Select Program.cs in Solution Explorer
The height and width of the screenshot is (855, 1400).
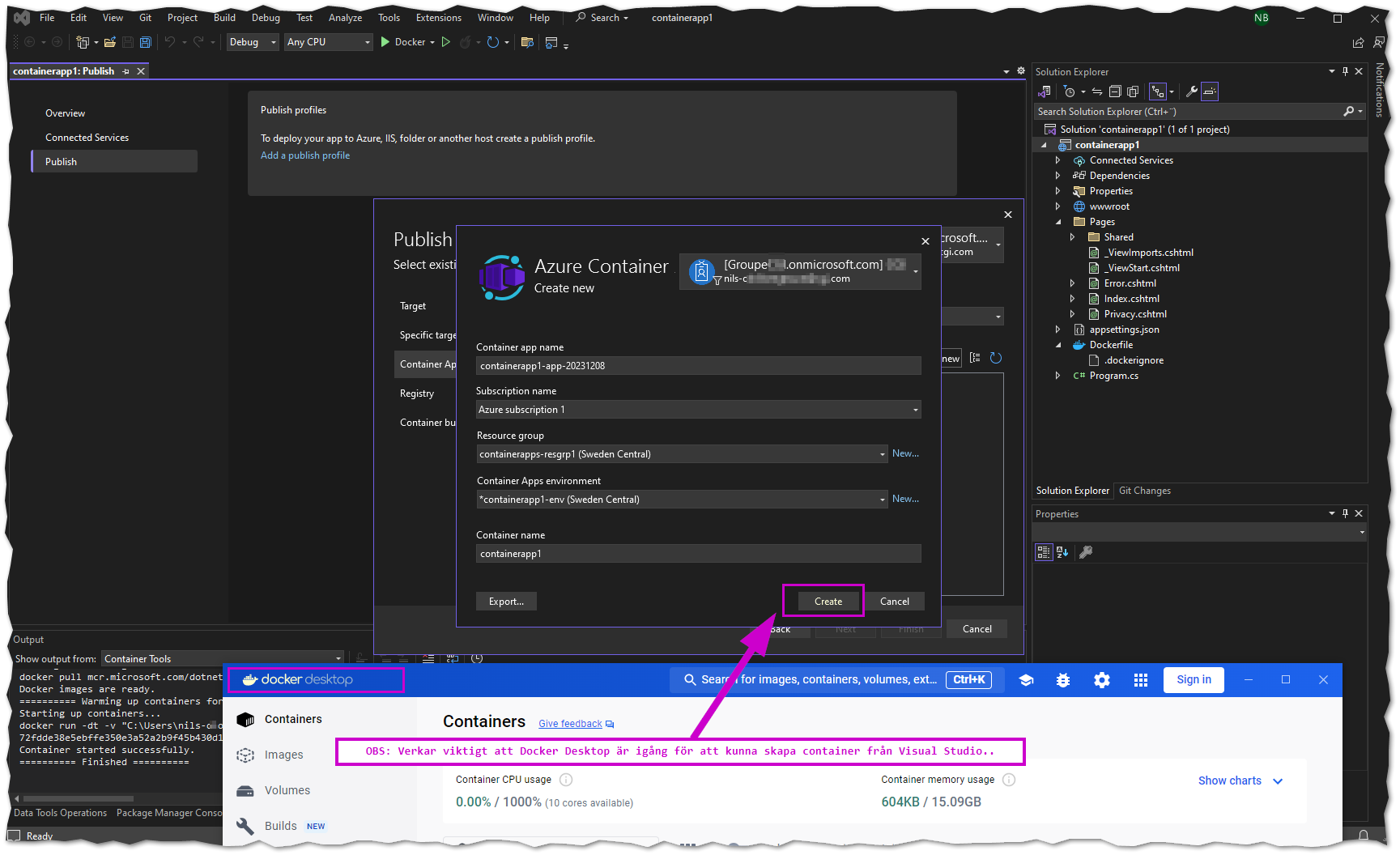coord(1113,376)
